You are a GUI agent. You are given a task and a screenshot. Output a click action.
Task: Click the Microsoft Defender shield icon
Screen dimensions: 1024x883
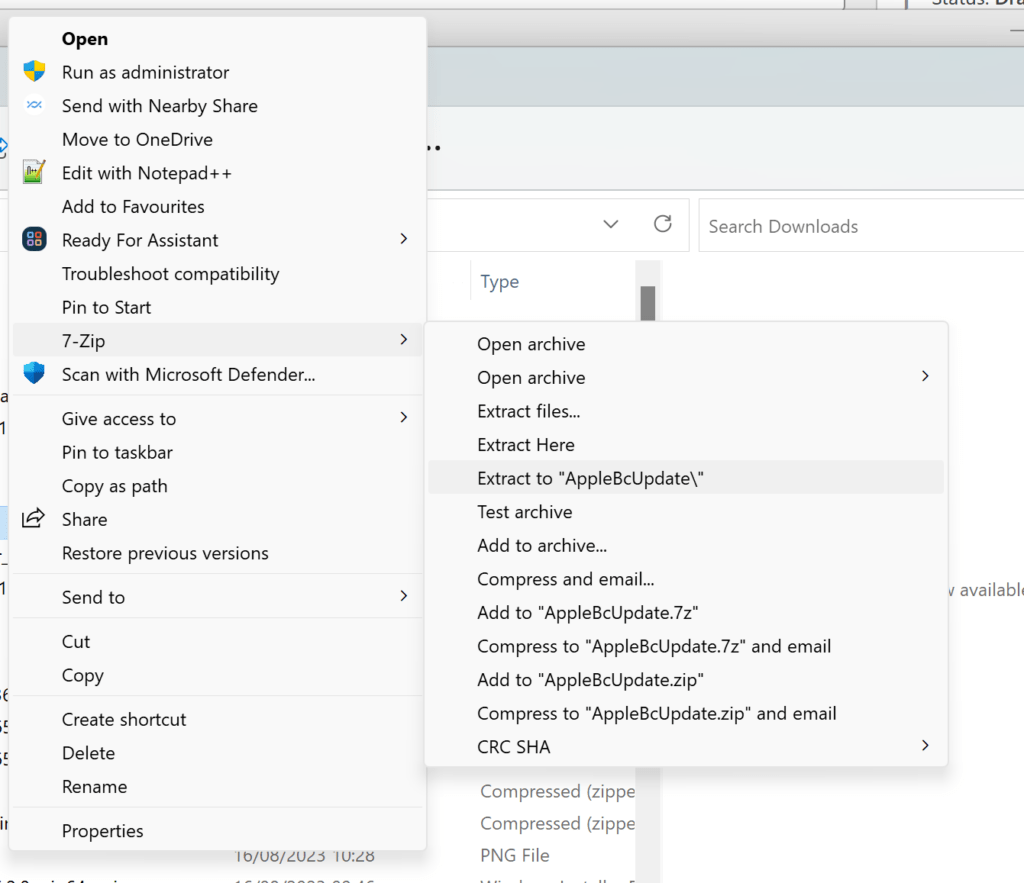tap(34, 373)
